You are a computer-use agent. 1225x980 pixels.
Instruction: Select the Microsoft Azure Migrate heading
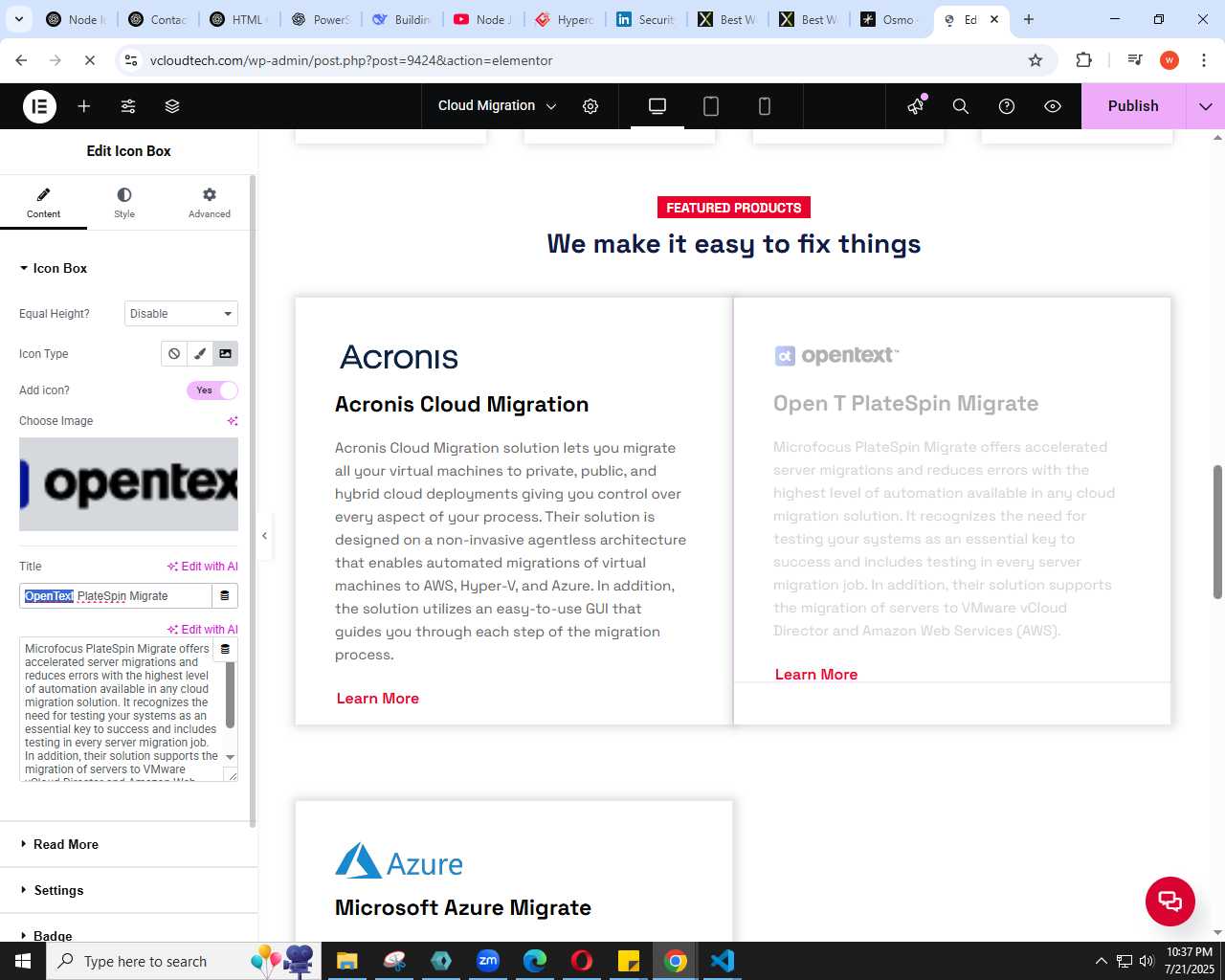point(463,908)
